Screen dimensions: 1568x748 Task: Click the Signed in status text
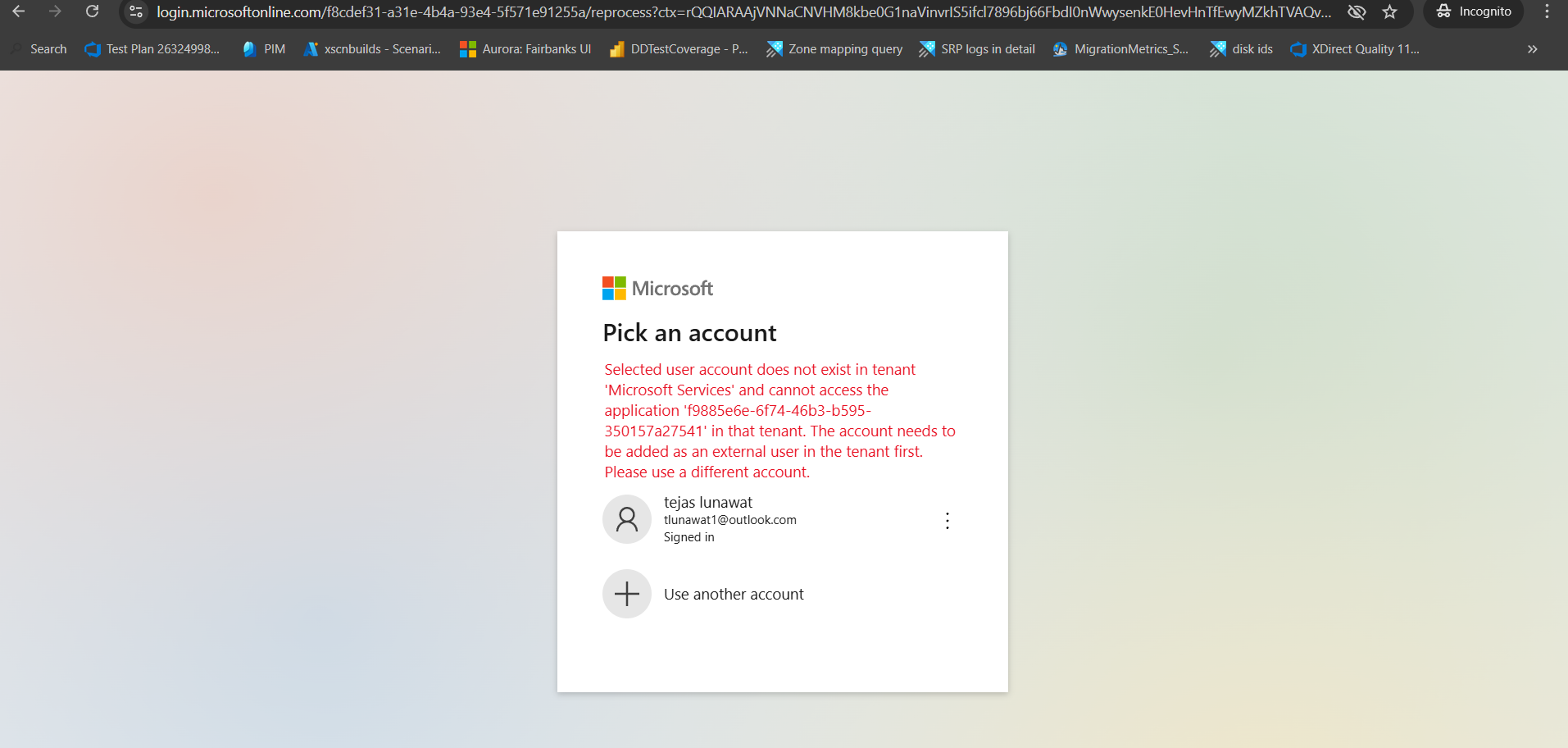(689, 537)
